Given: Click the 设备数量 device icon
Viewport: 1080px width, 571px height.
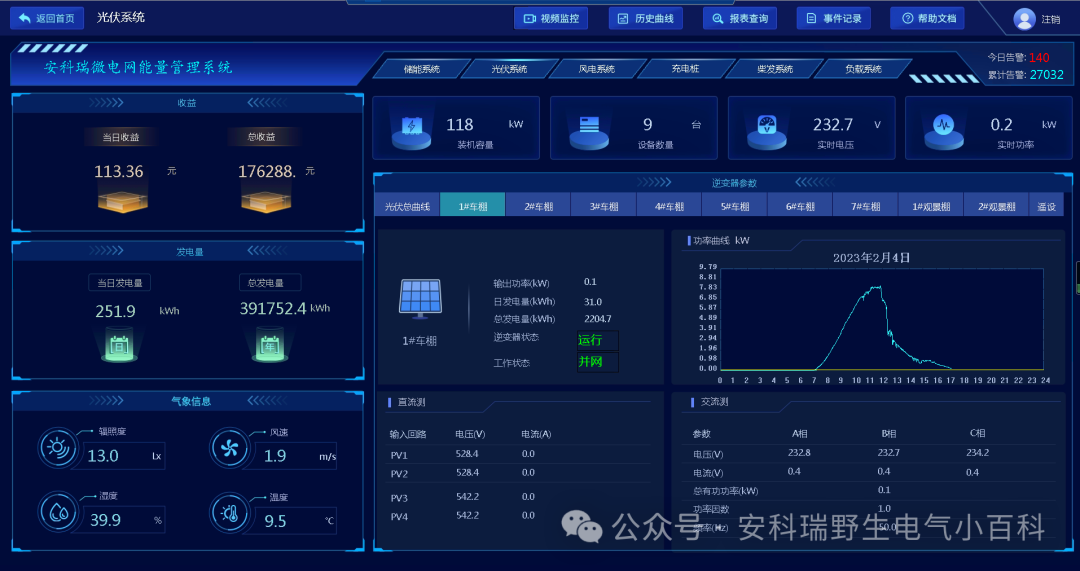Looking at the screenshot, I should coord(589,131).
